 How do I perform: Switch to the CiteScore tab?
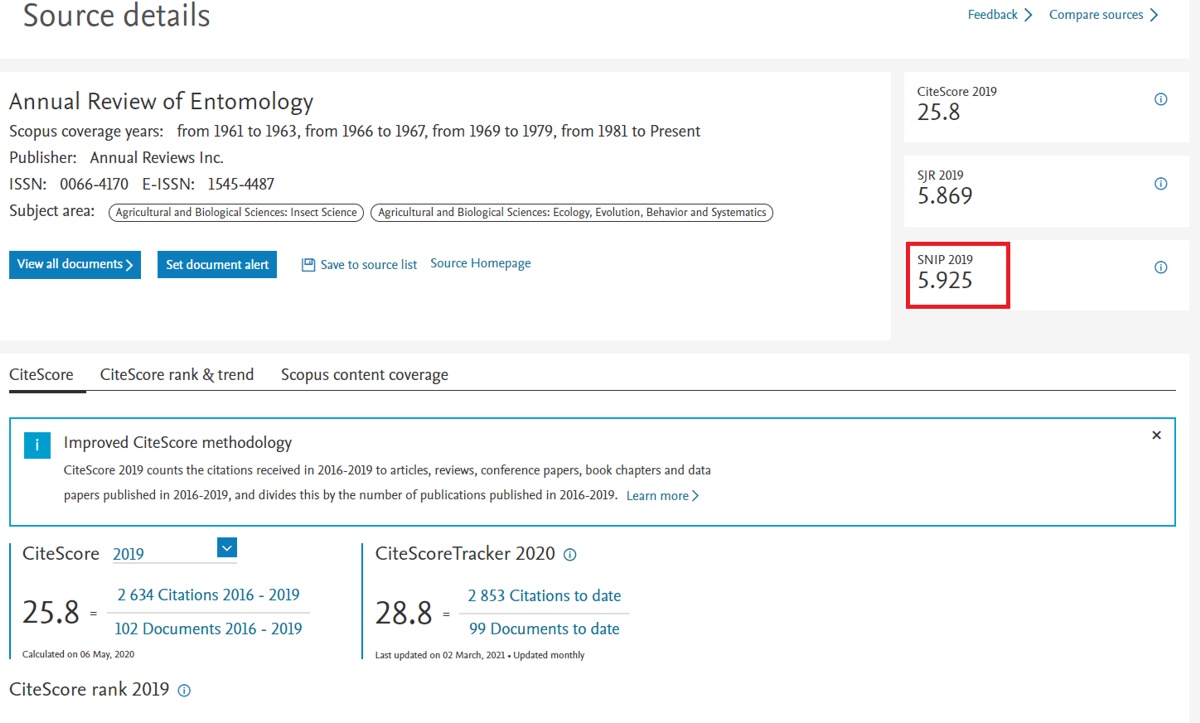pos(41,375)
